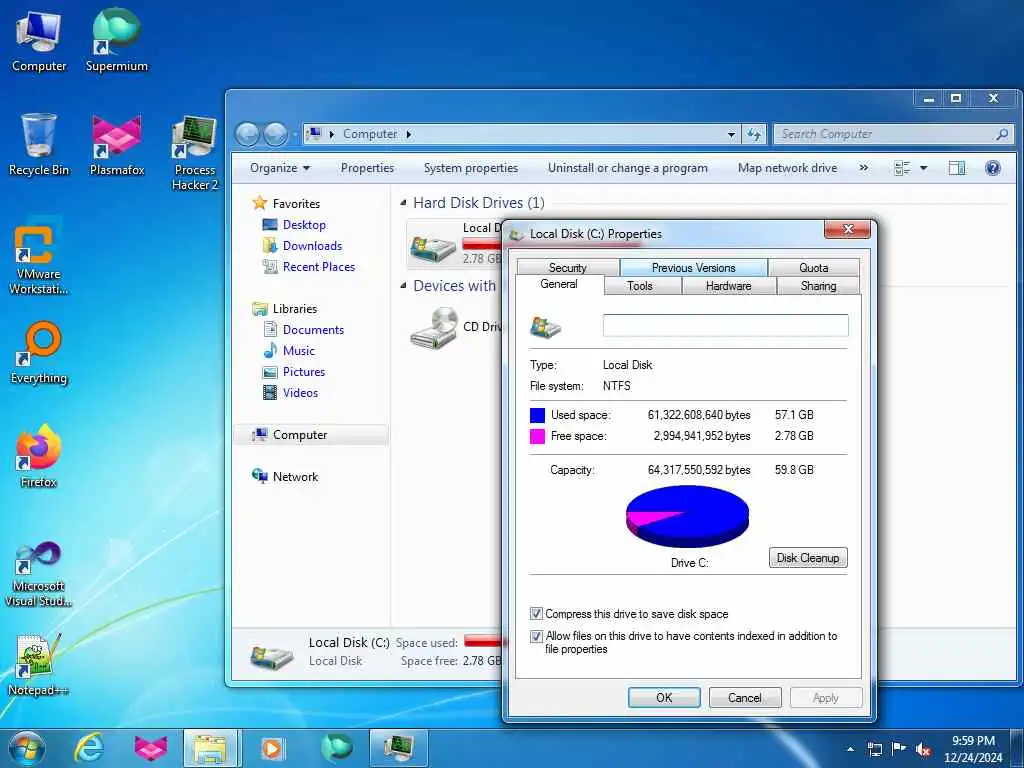Open Process Hacker 2 desktop shortcut
The height and width of the screenshot is (768, 1024).
click(195, 153)
